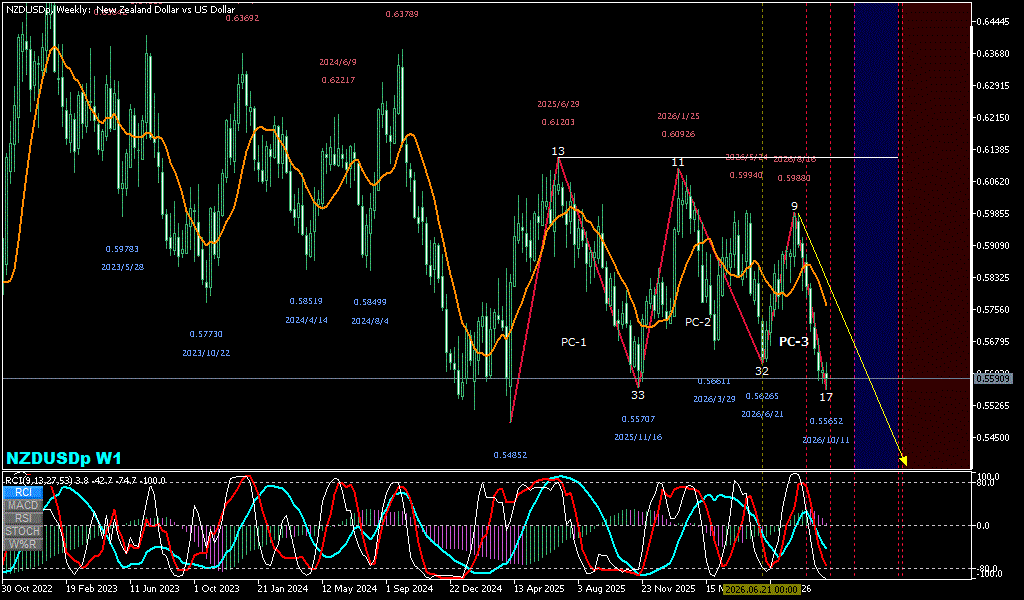Select the low price label 0.54852

click(510, 455)
